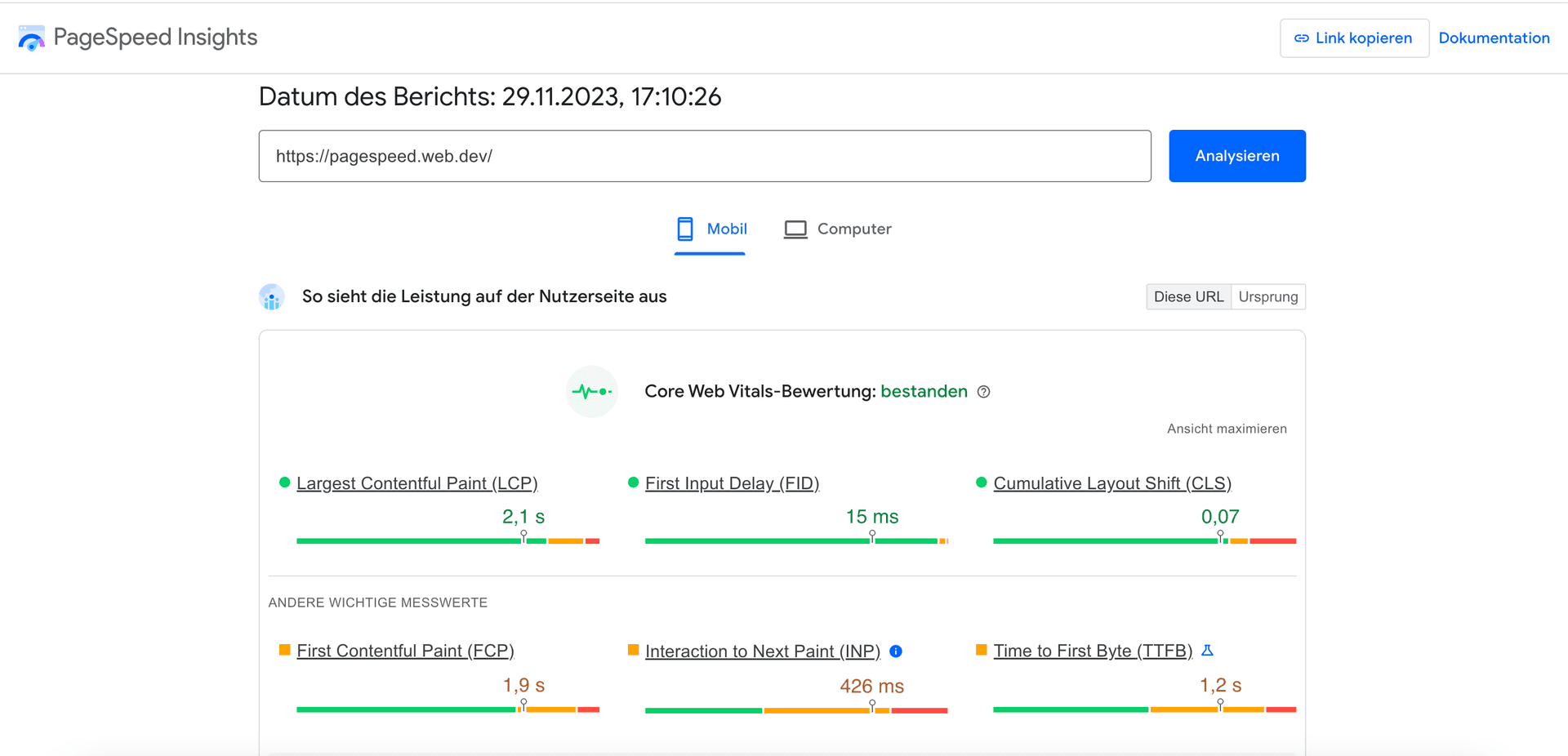Expand view with Ansicht maximieren

click(1227, 429)
